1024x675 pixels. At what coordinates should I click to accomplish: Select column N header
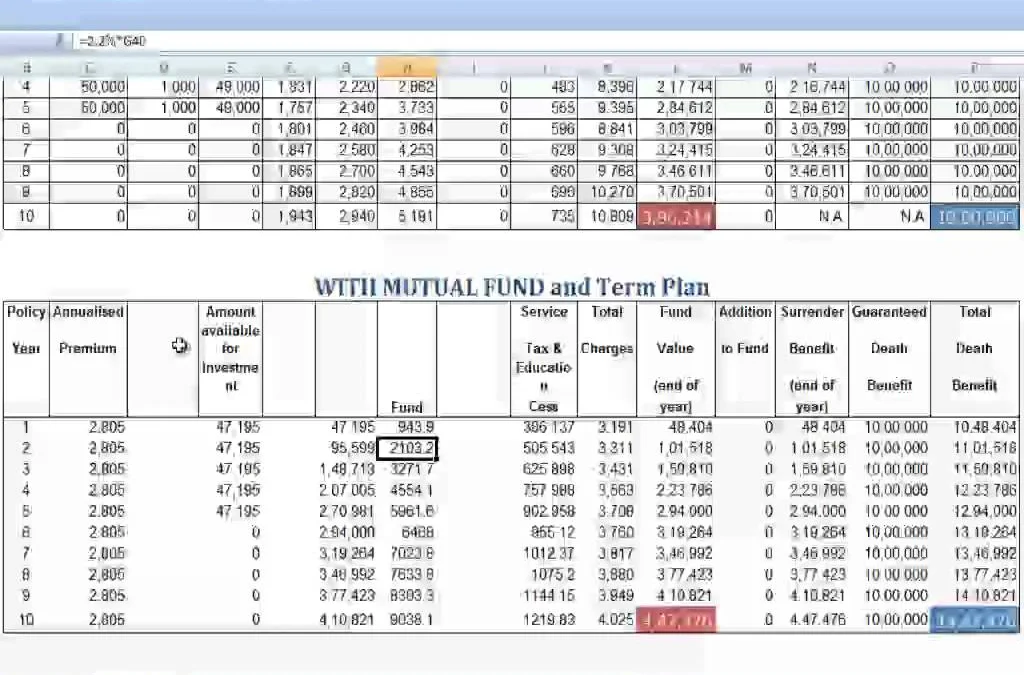pyautogui.click(x=812, y=67)
